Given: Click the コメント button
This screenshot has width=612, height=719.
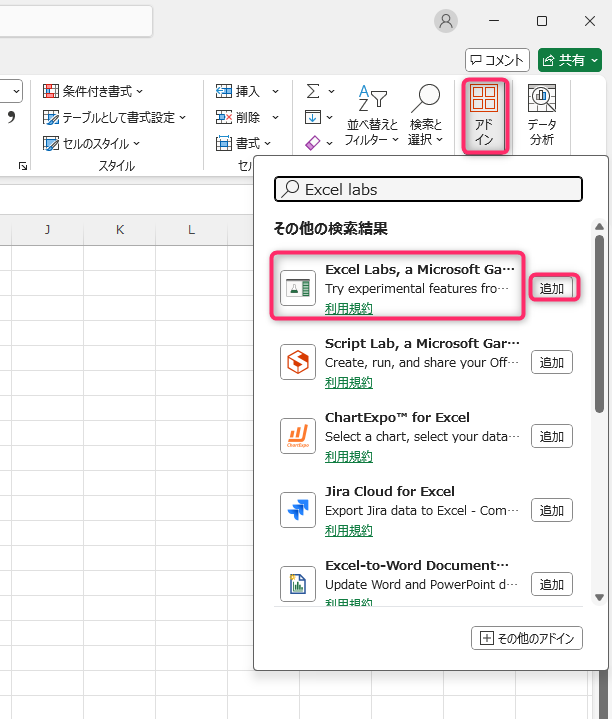Looking at the screenshot, I should (x=497, y=60).
